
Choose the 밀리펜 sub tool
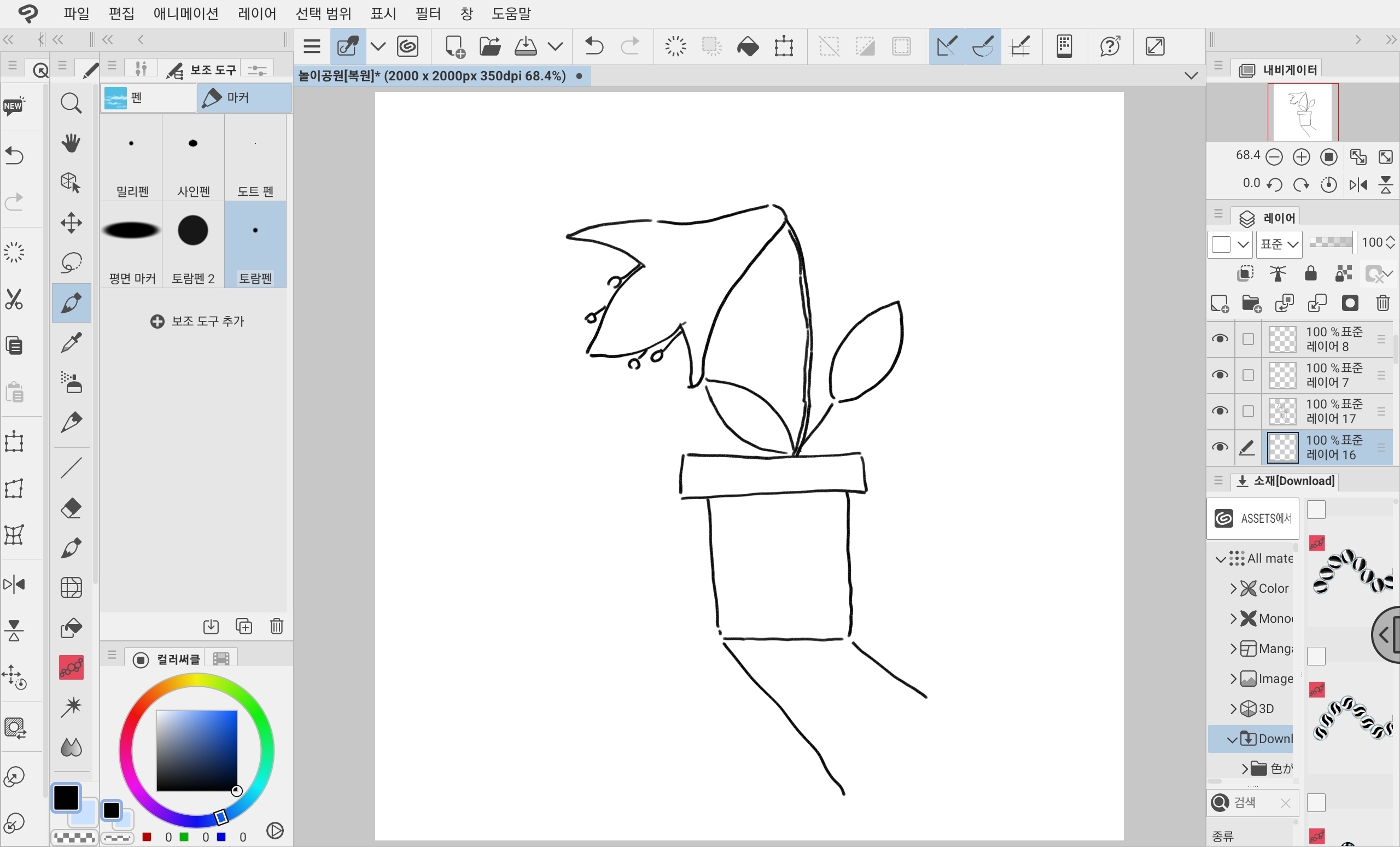pyautogui.click(x=132, y=157)
